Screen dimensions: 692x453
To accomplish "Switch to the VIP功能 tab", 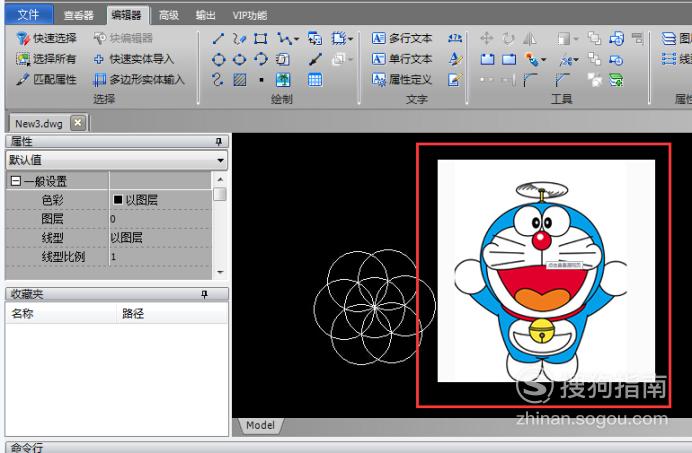I will click(x=250, y=15).
